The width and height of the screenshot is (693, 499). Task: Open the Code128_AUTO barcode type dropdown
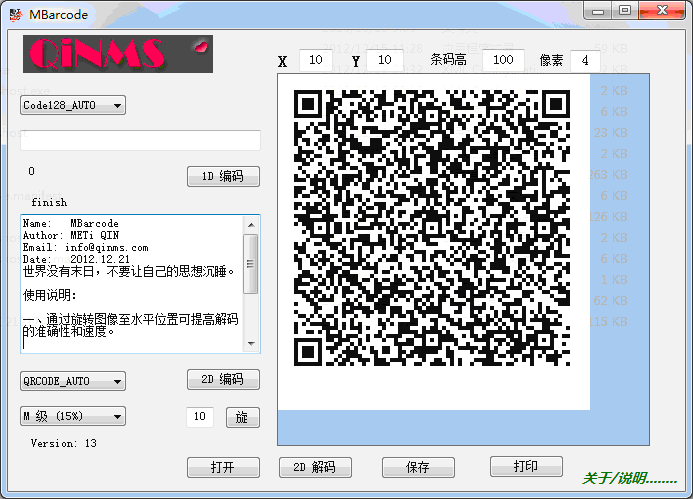click(73, 105)
